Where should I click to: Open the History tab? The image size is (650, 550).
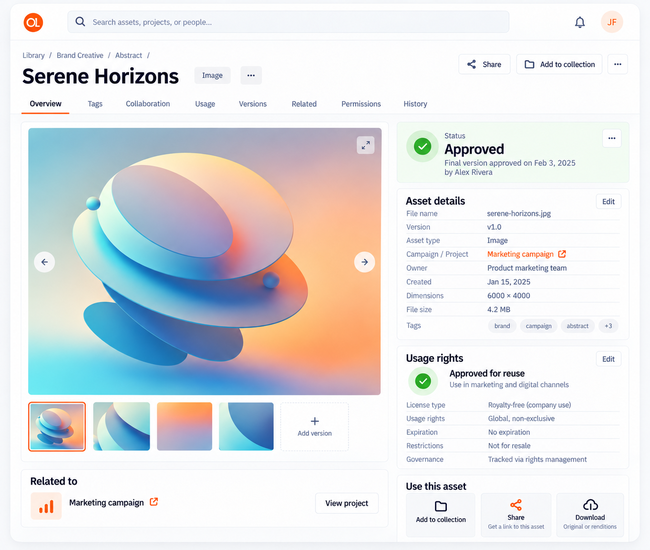[415, 104]
